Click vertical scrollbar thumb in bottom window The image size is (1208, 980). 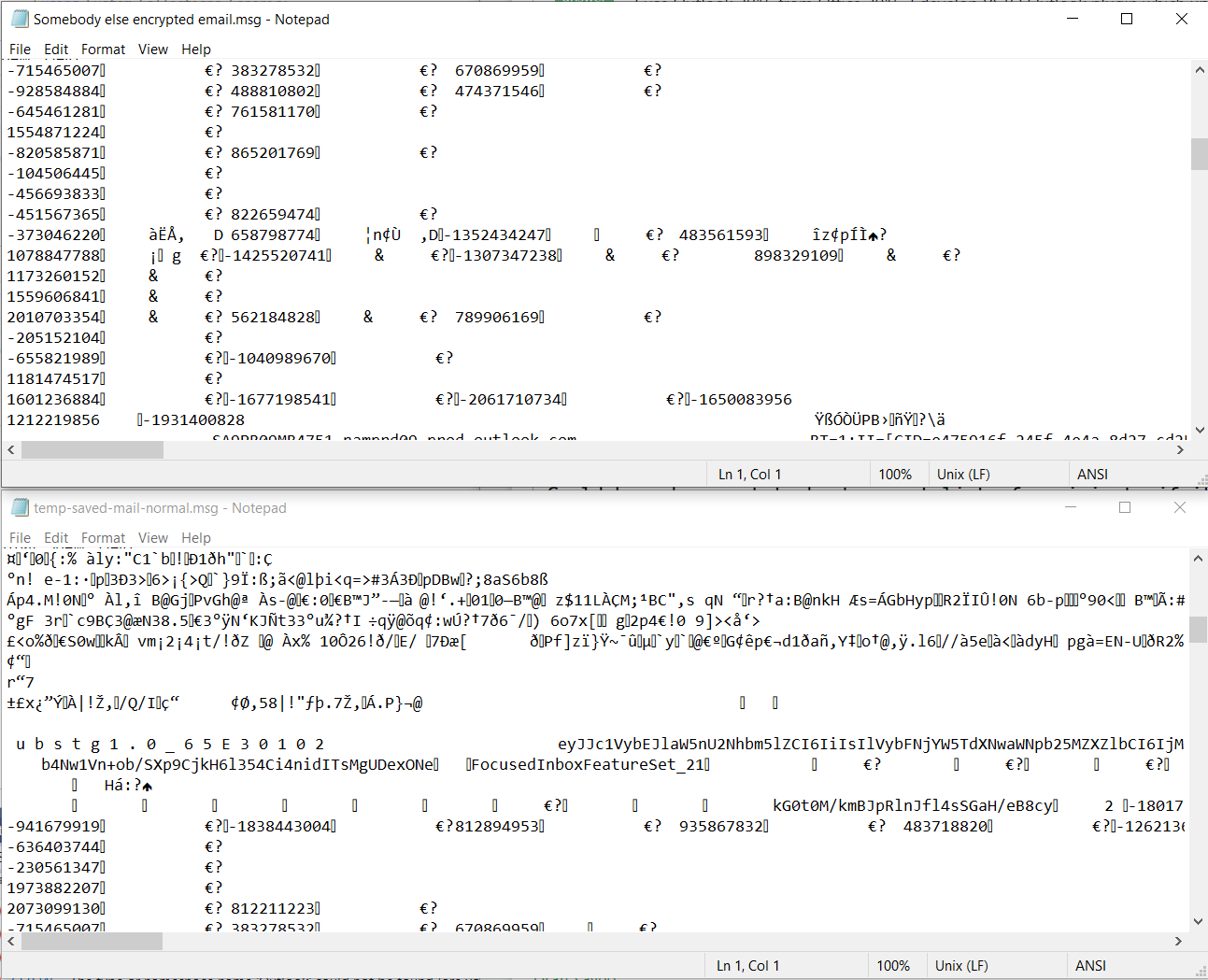coord(1198,629)
